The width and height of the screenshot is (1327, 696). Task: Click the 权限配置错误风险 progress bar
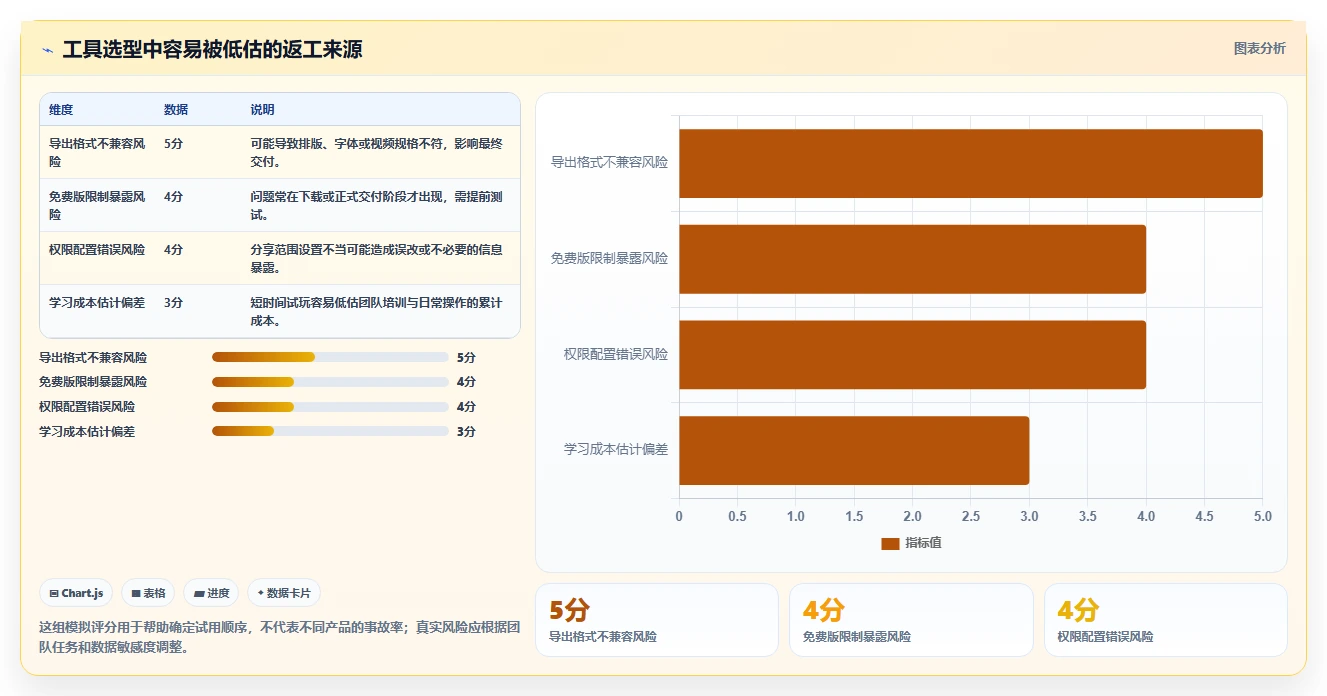(x=330, y=407)
